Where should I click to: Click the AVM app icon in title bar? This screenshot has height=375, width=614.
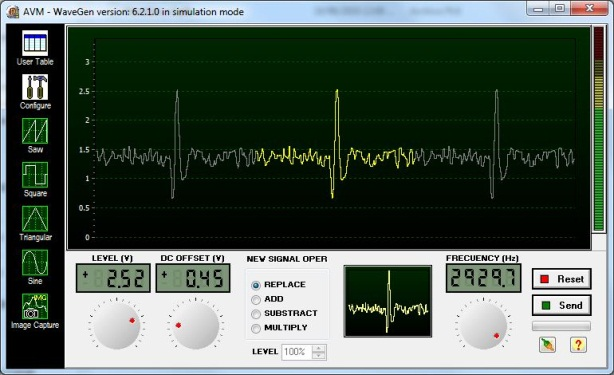tap(13, 12)
